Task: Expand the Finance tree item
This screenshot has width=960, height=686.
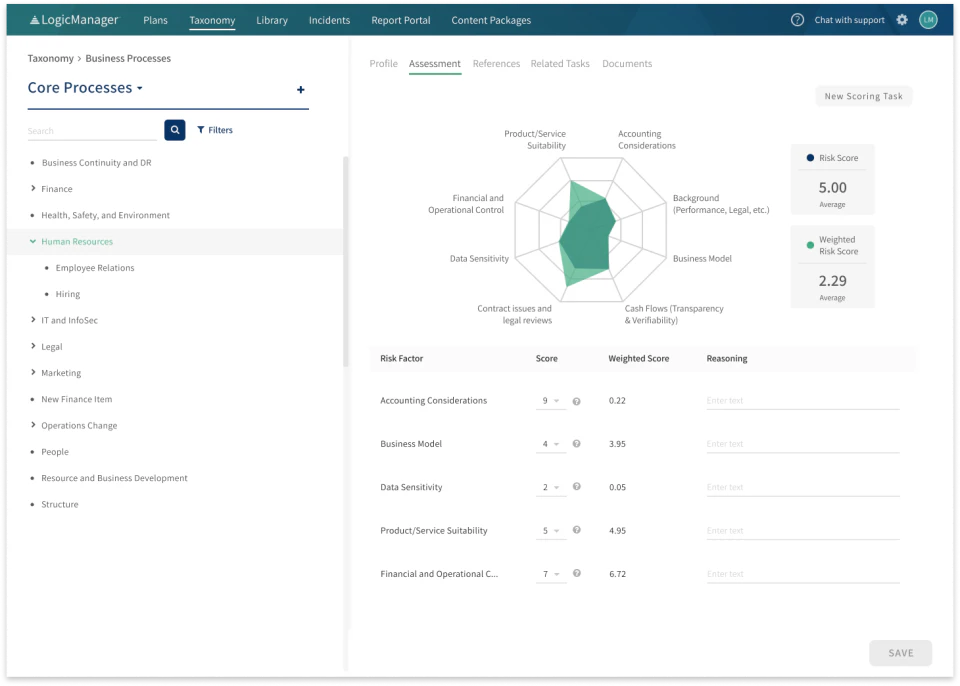Action: 31,189
